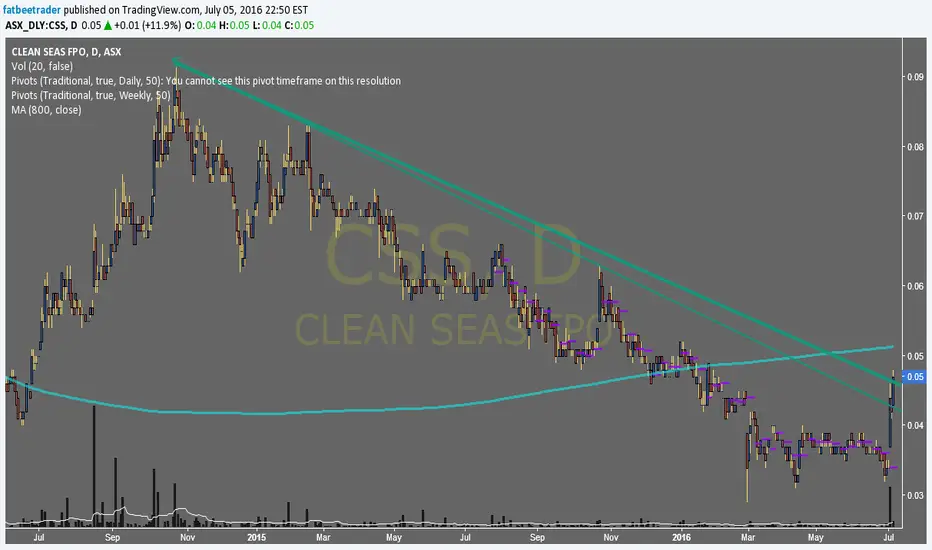Screen dimensions: 932x550
Task: Select the MA (800, close) indicator label
Action: [x=46, y=109]
